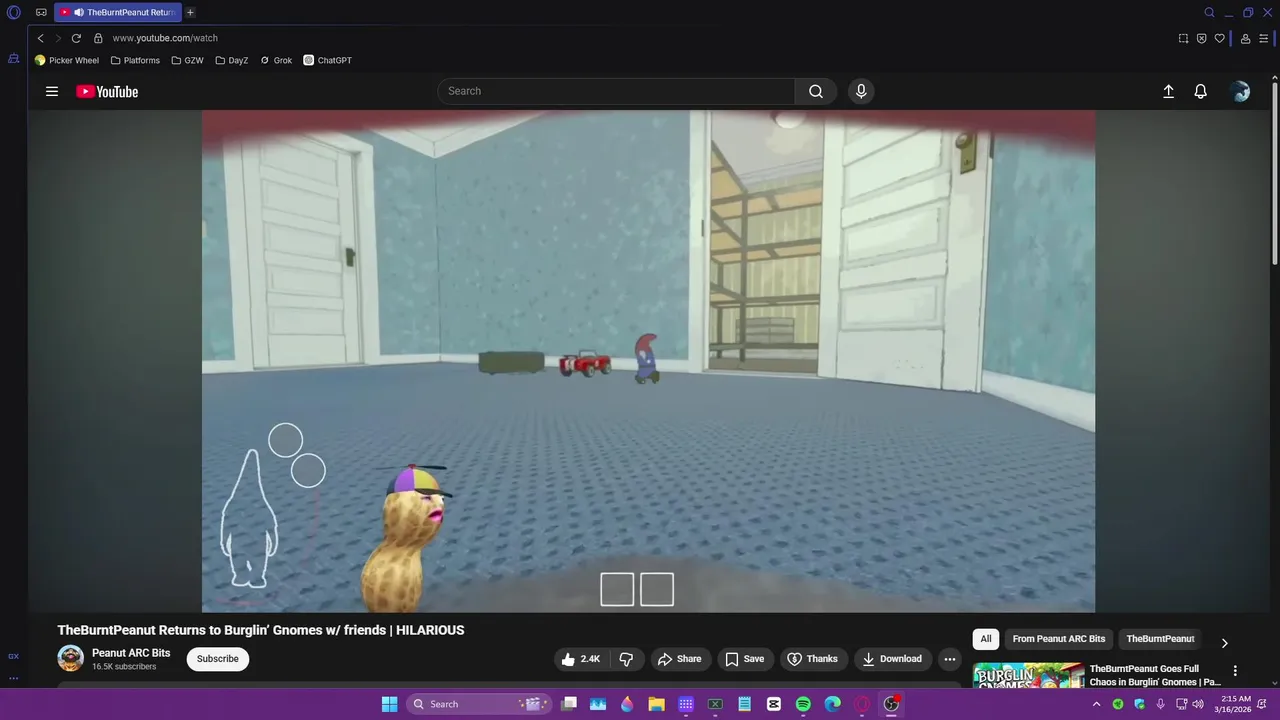
Task: Dislike the video
Action: pyautogui.click(x=626, y=659)
